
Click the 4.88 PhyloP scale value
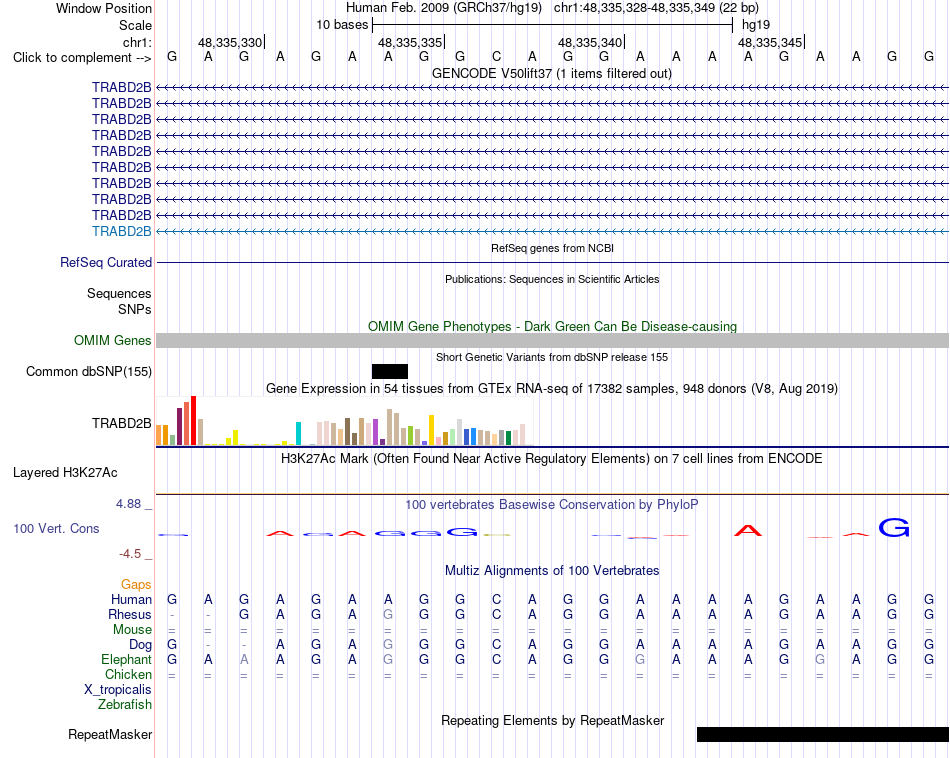128,504
